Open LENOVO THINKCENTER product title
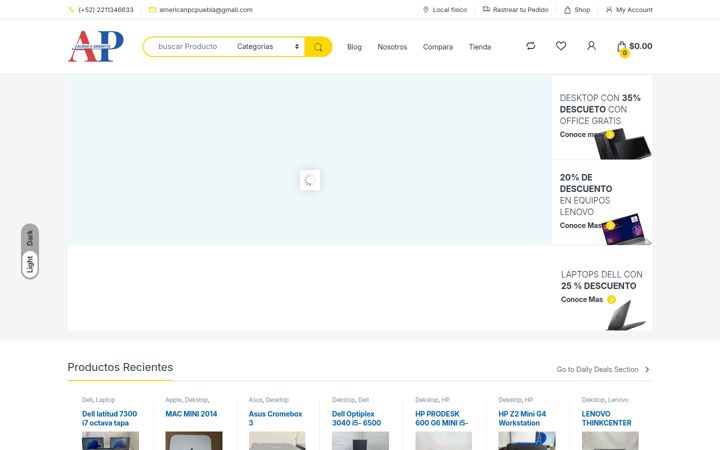This screenshot has height=450, width=720. (x=607, y=418)
